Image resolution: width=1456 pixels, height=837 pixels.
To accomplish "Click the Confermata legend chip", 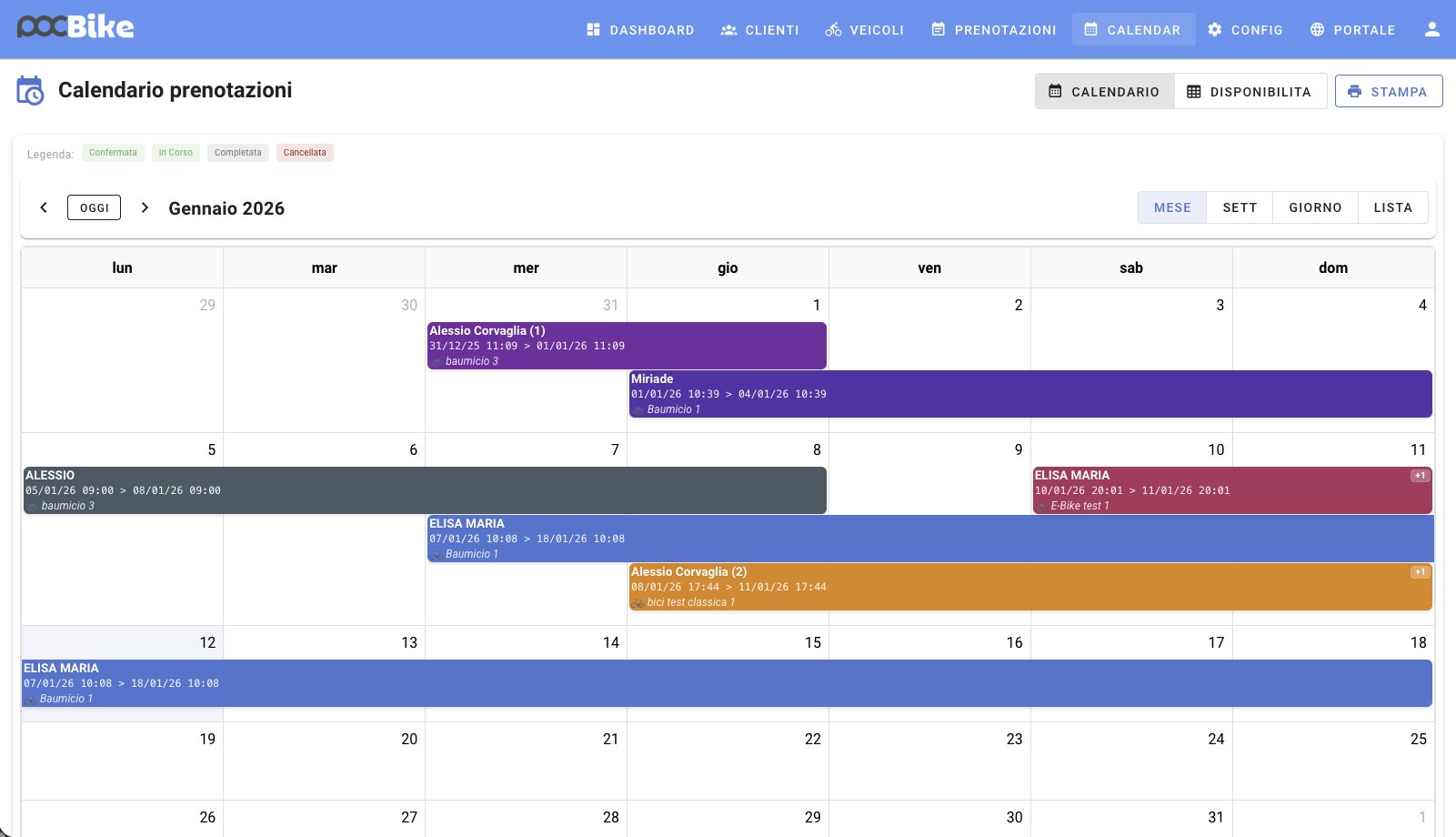I will tap(113, 153).
